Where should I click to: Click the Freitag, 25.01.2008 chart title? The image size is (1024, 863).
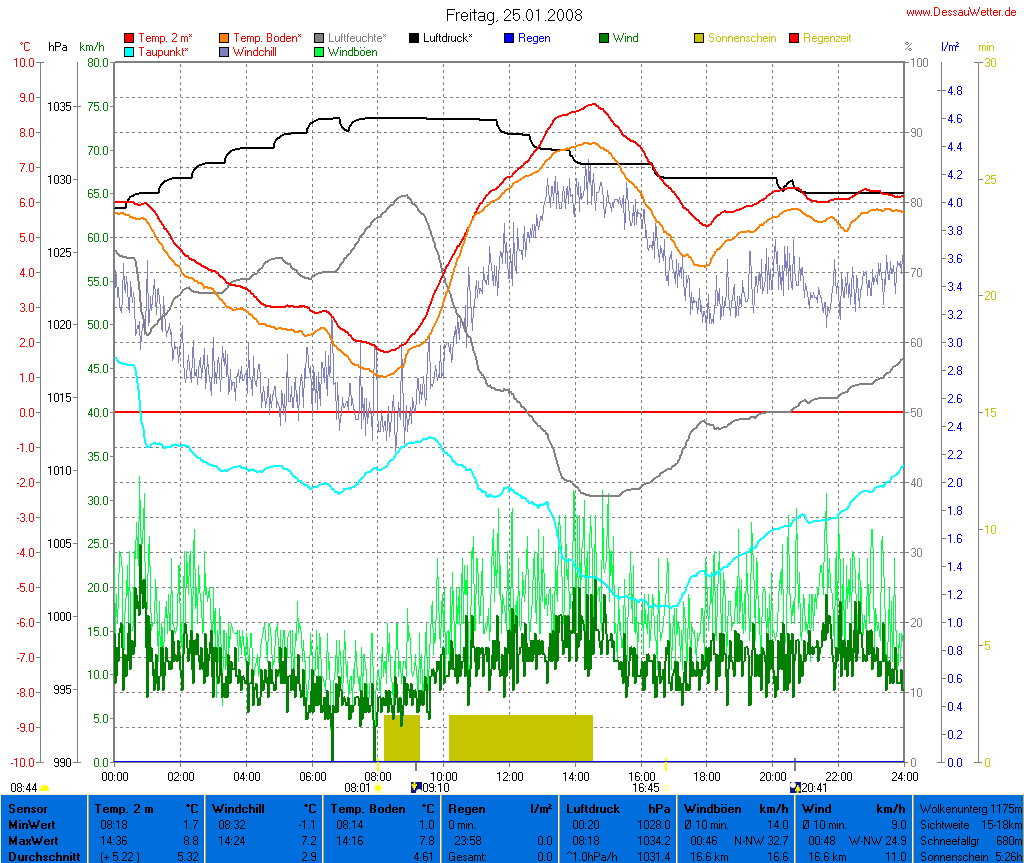[513, 15]
